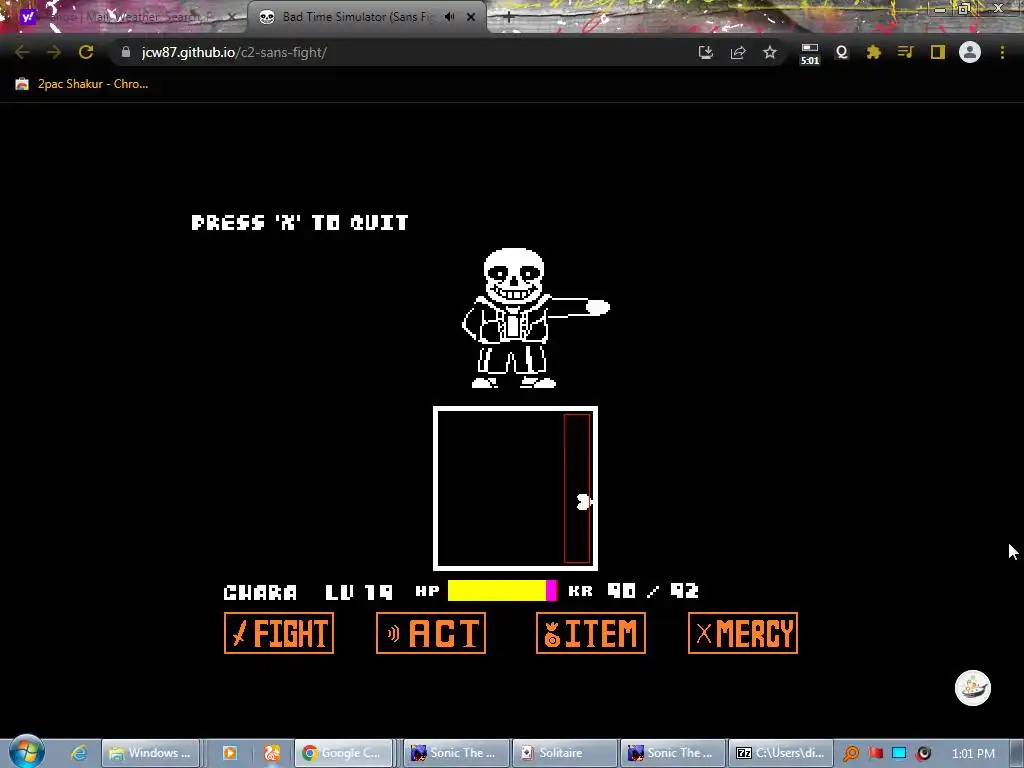Close the Bad Time Simulator tab
The width and height of the screenshot is (1024, 768).
pyautogui.click(x=471, y=17)
